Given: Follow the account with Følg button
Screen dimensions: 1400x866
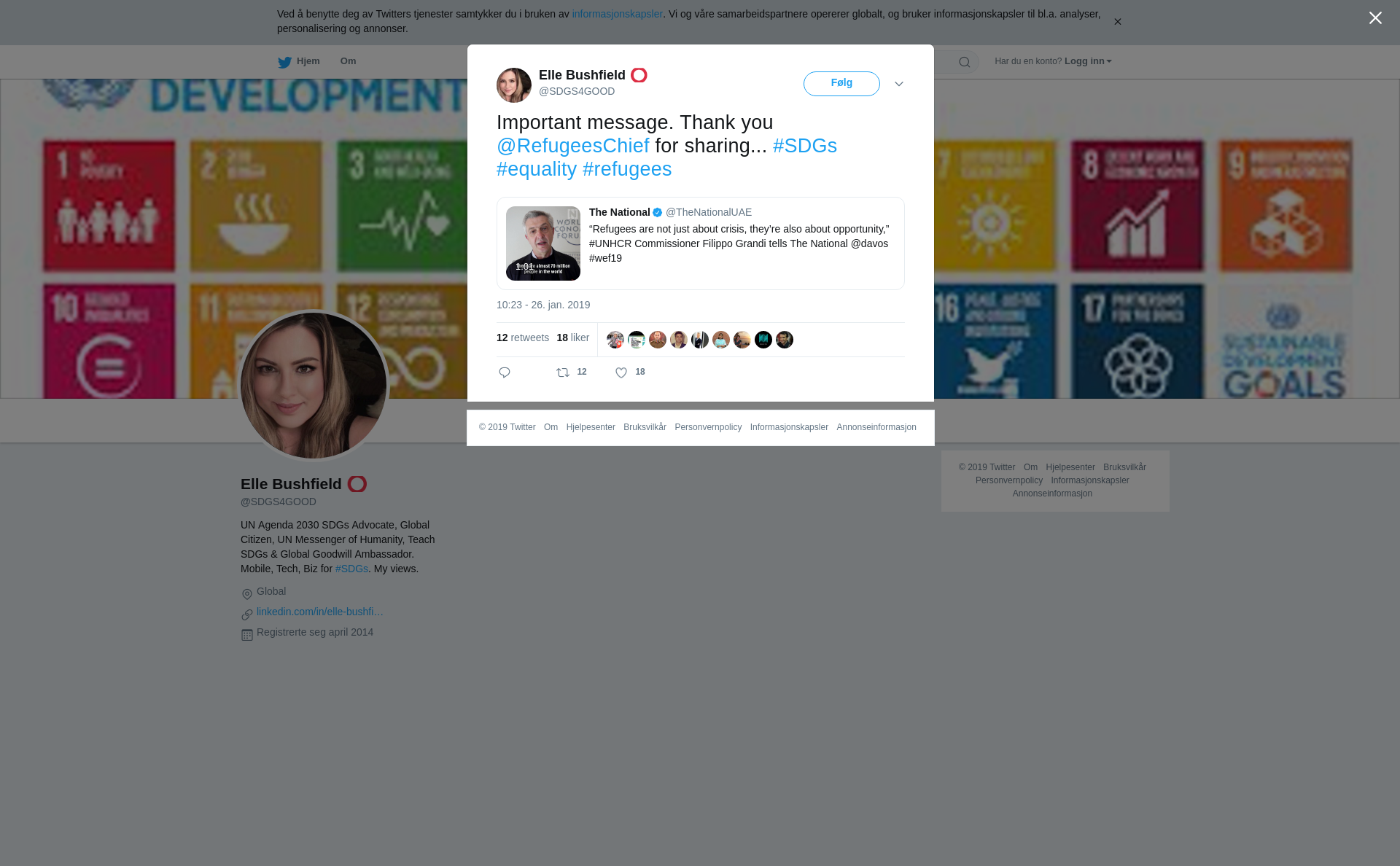Looking at the screenshot, I should pyautogui.click(x=841, y=84).
